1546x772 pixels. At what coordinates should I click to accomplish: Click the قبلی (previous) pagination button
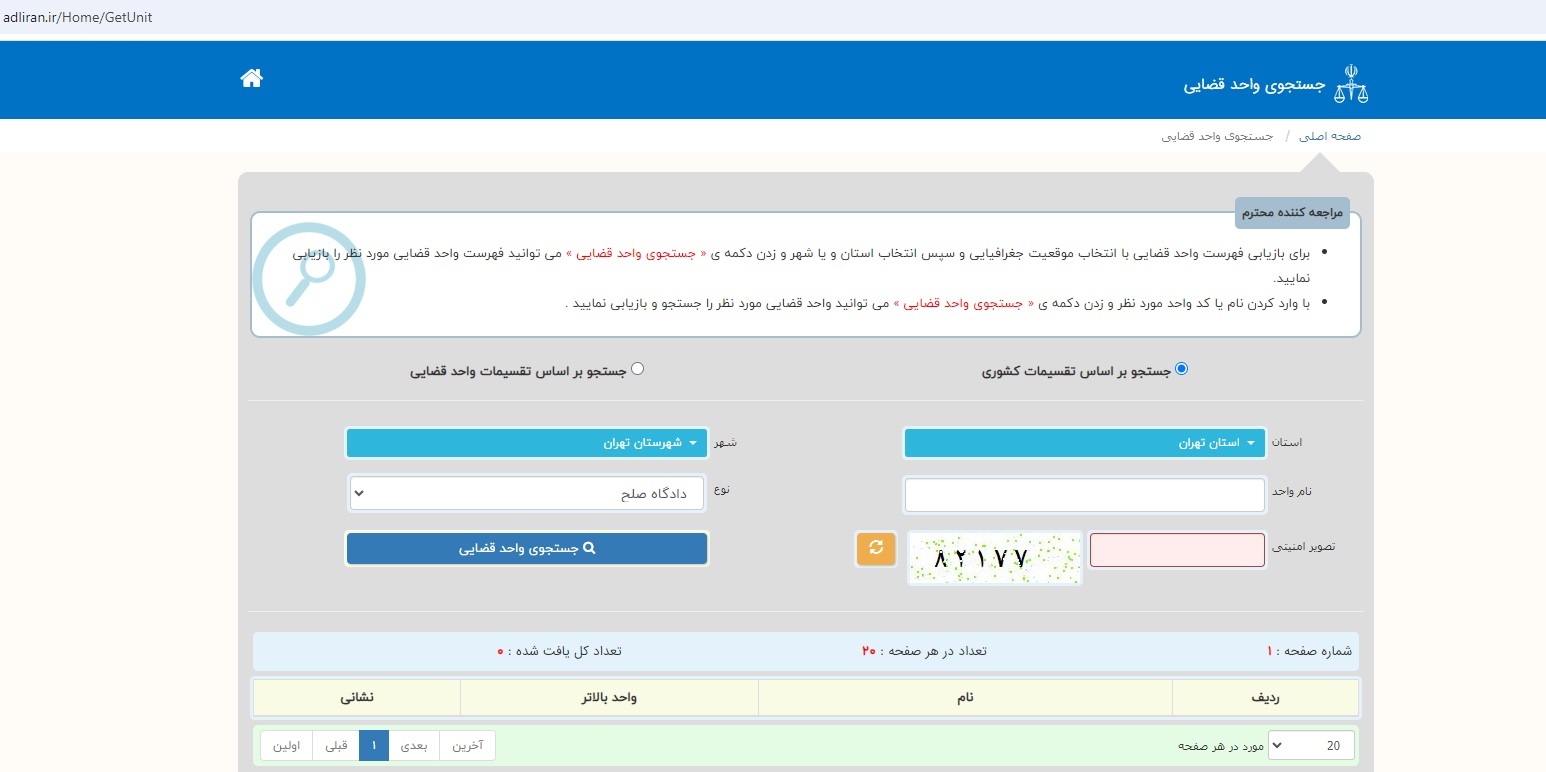[x=334, y=745]
